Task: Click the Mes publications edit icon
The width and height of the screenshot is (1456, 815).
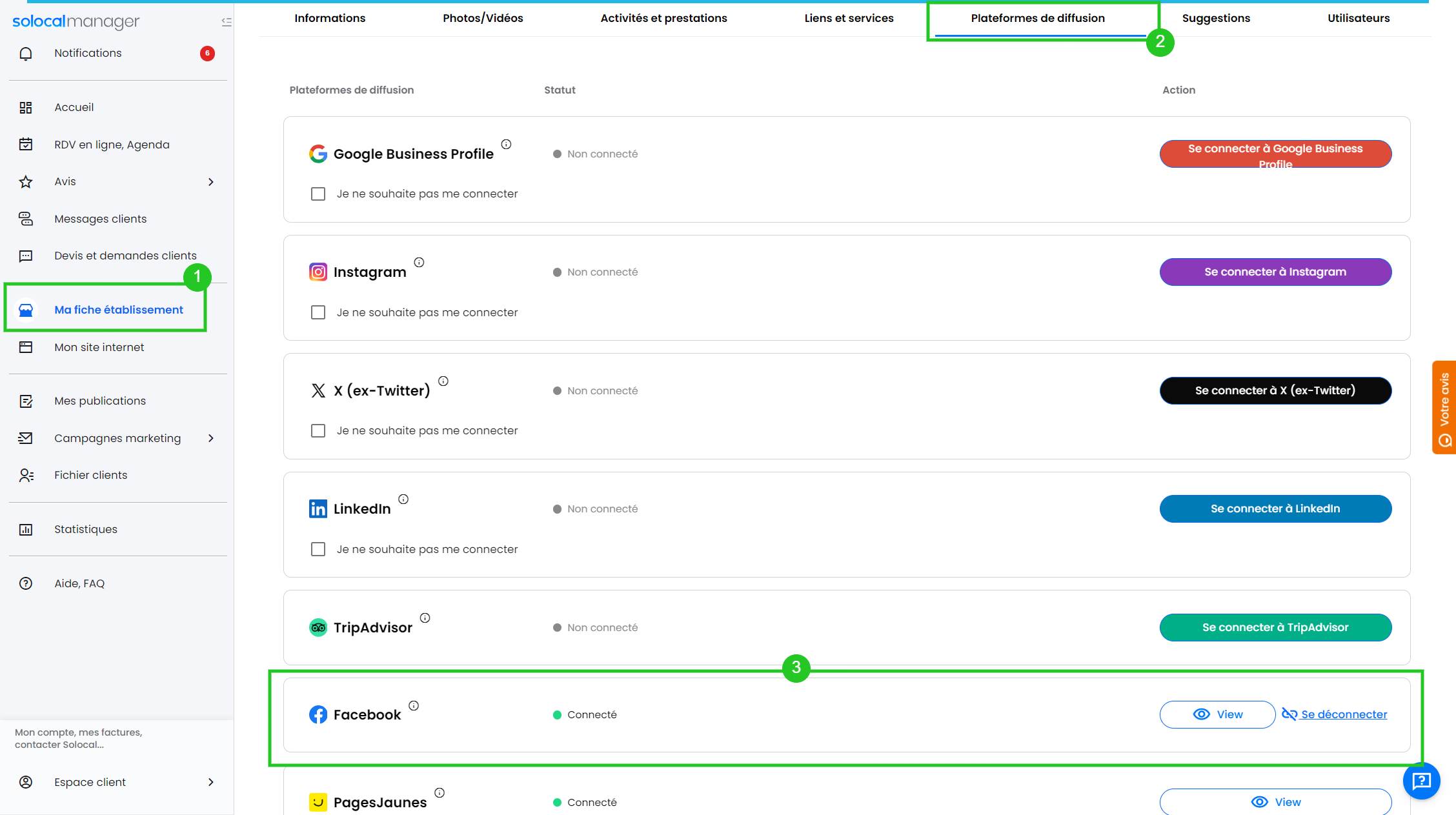Action: pos(26,401)
